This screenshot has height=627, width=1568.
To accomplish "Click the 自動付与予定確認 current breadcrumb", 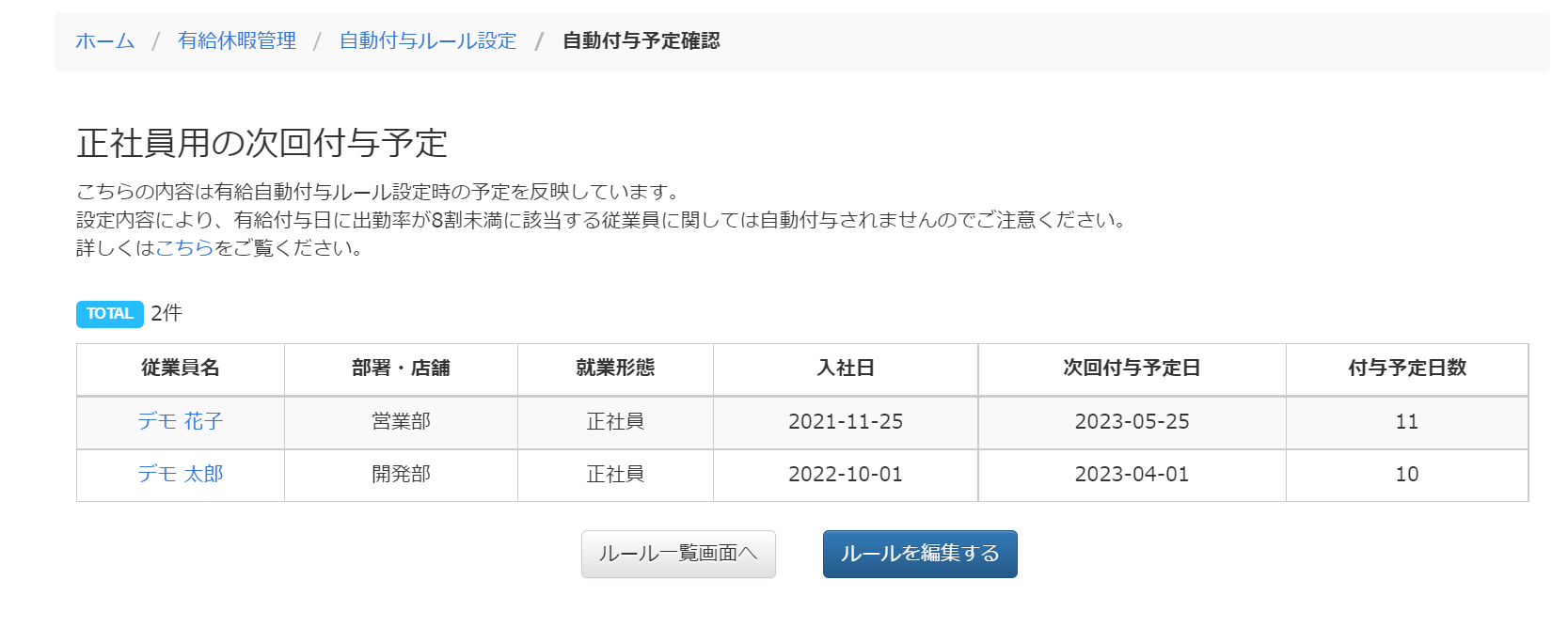I will 641,40.
